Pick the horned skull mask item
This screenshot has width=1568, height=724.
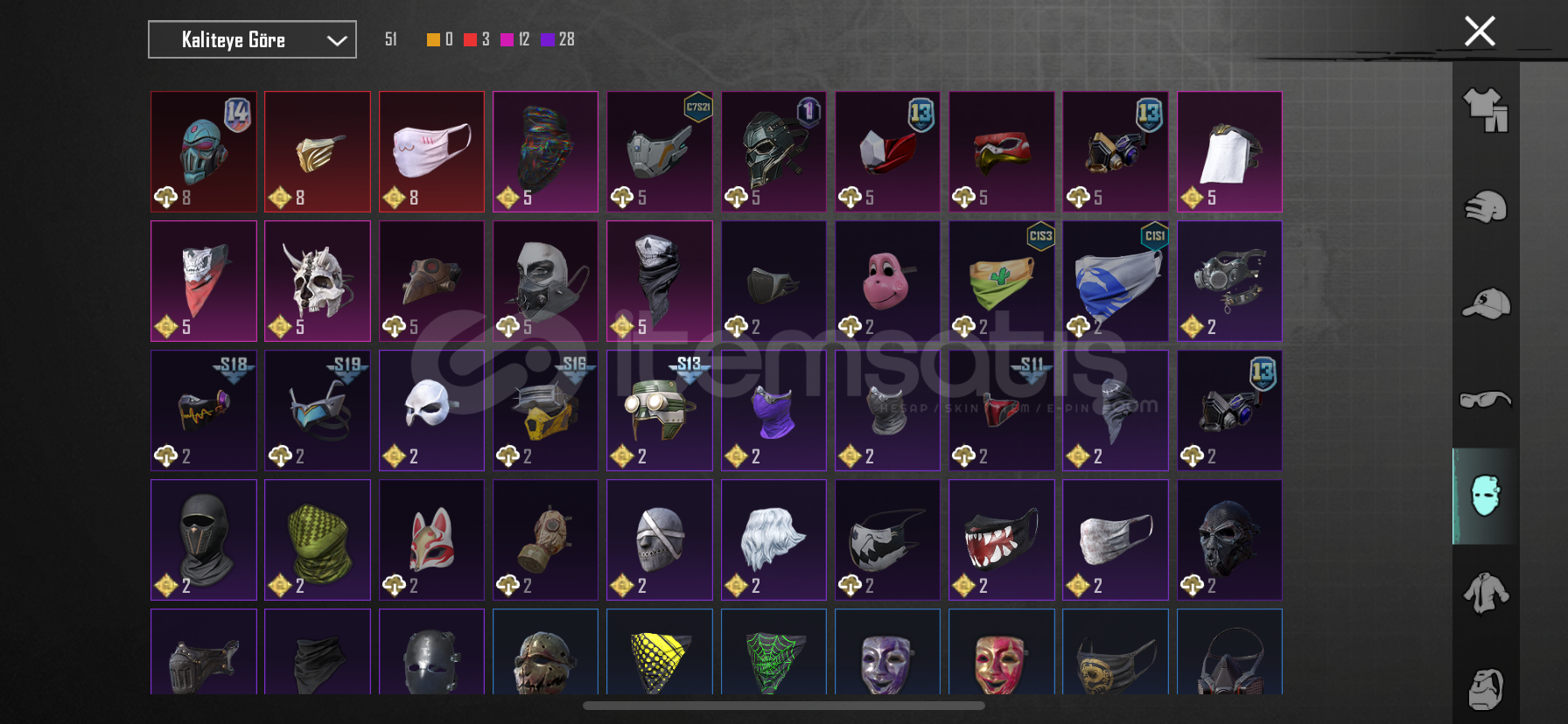coord(318,281)
